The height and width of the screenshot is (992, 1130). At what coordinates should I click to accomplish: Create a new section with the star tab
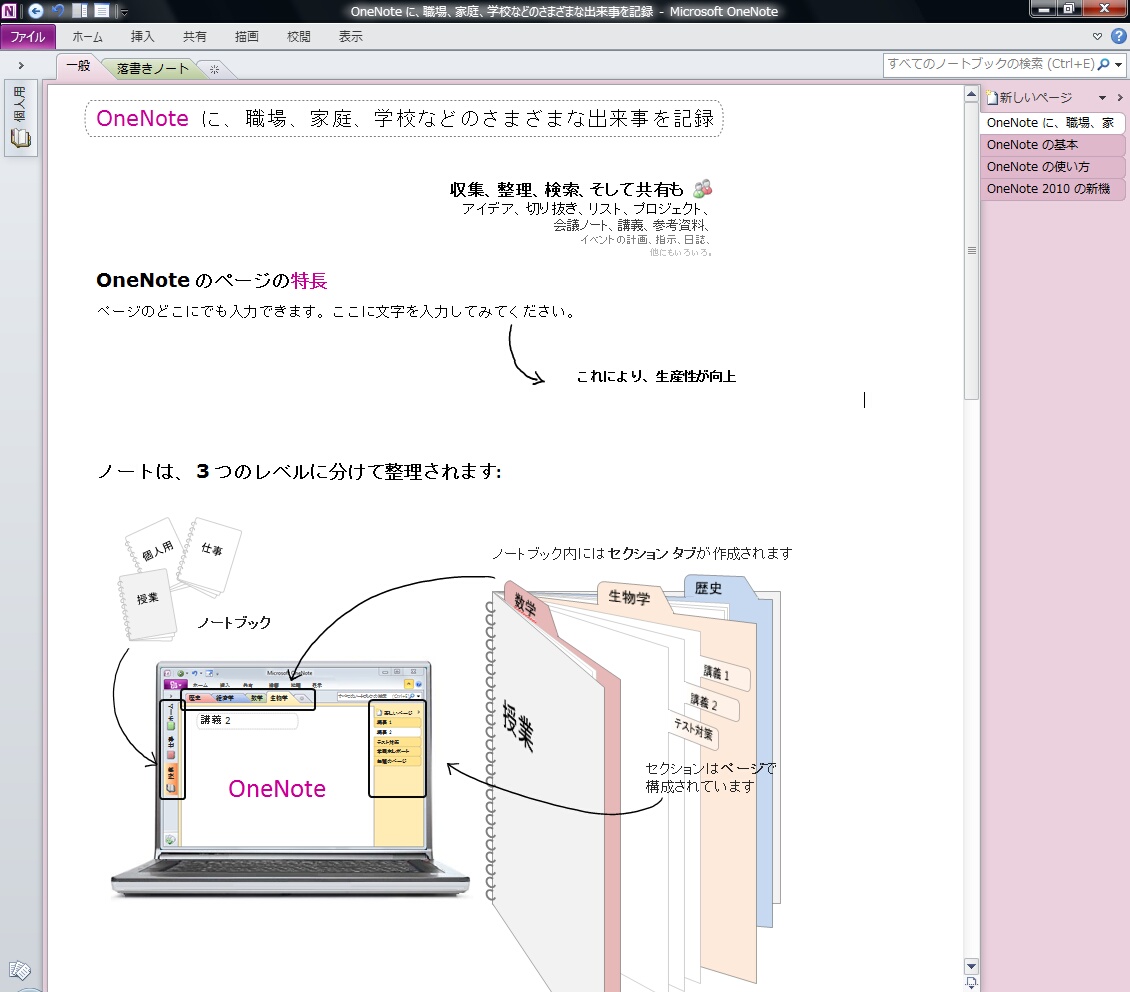214,70
